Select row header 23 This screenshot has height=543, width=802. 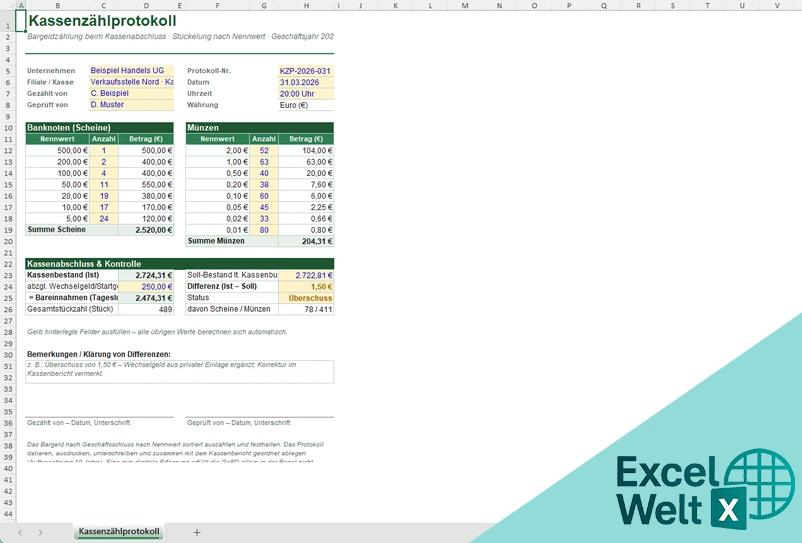(8, 275)
